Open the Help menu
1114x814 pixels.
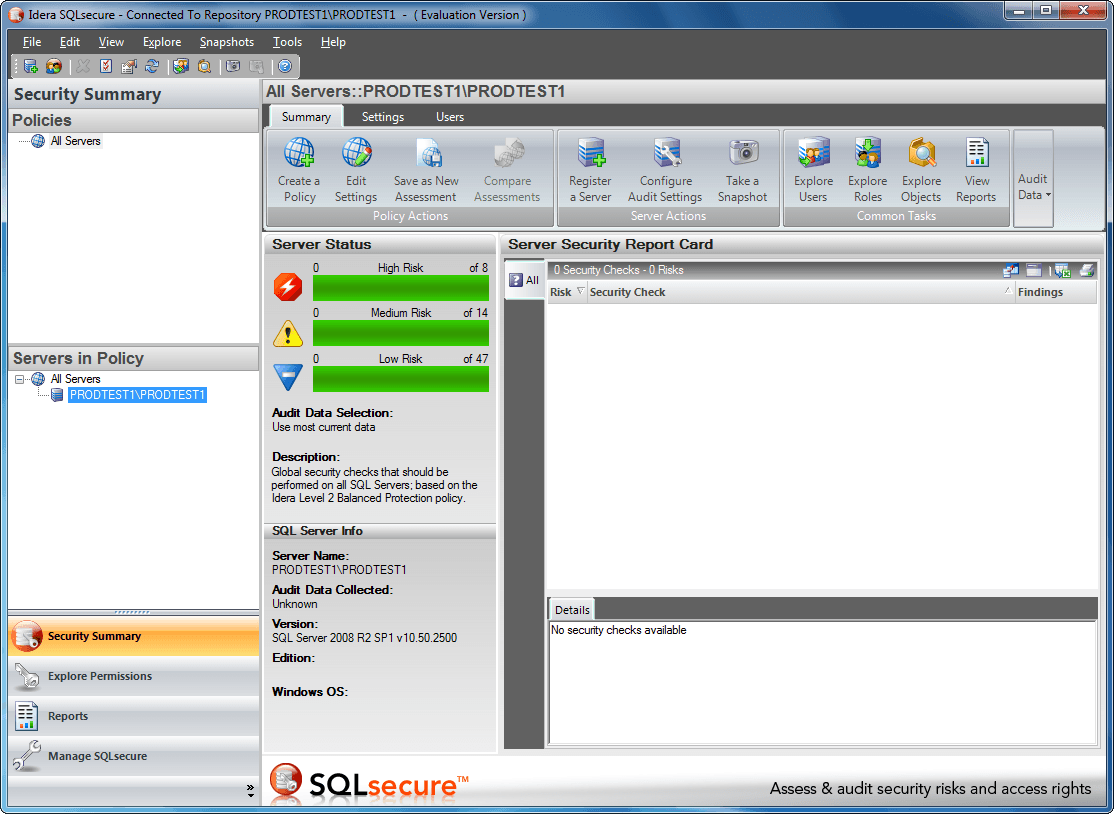332,42
